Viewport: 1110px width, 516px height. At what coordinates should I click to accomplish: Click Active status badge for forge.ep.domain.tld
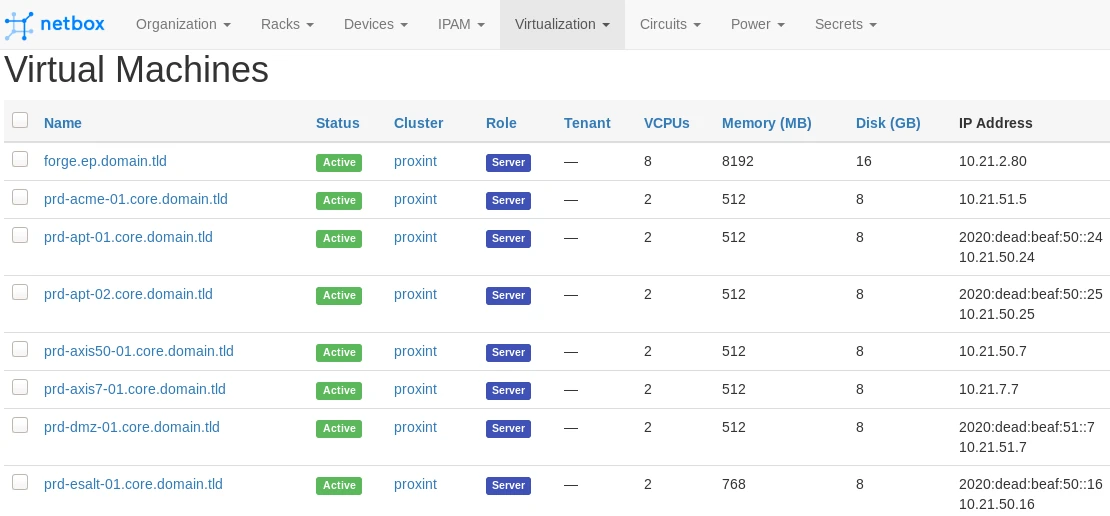(x=338, y=162)
